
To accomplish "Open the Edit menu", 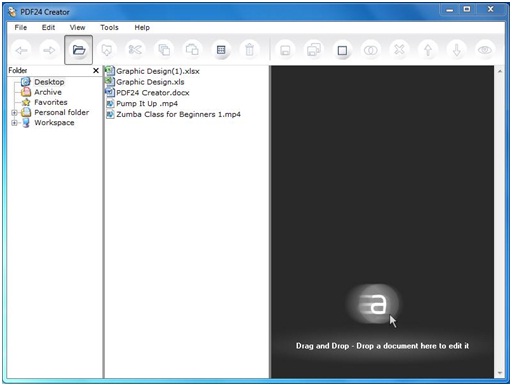I will tap(48, 28).
